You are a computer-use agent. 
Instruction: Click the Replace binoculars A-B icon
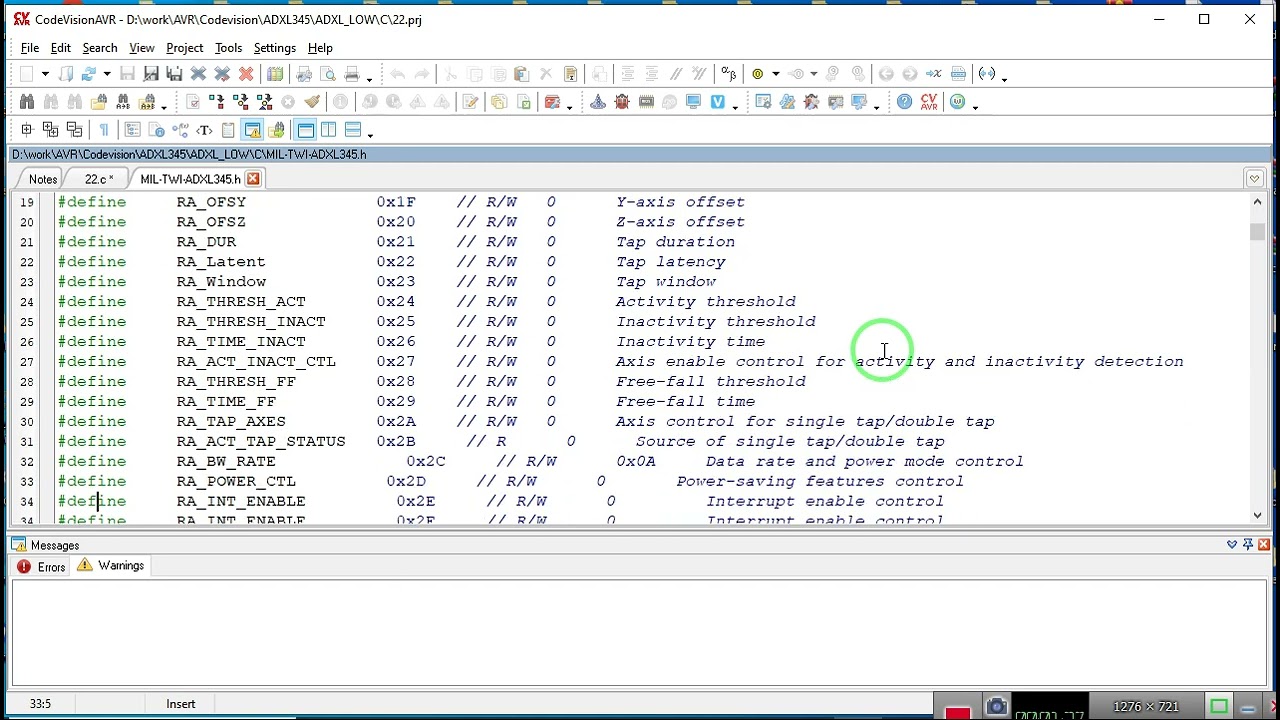(x=123, y=102)
